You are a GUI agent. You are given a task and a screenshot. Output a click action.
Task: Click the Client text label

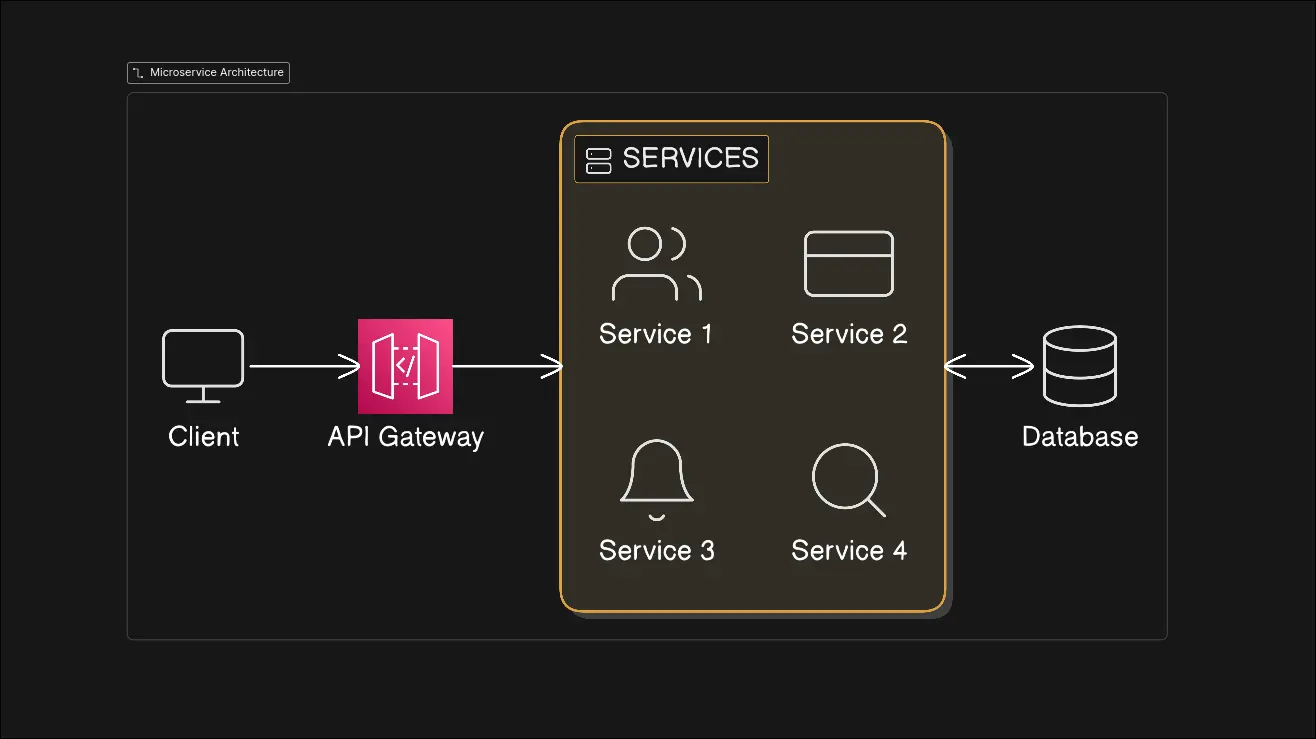point(204,437)
